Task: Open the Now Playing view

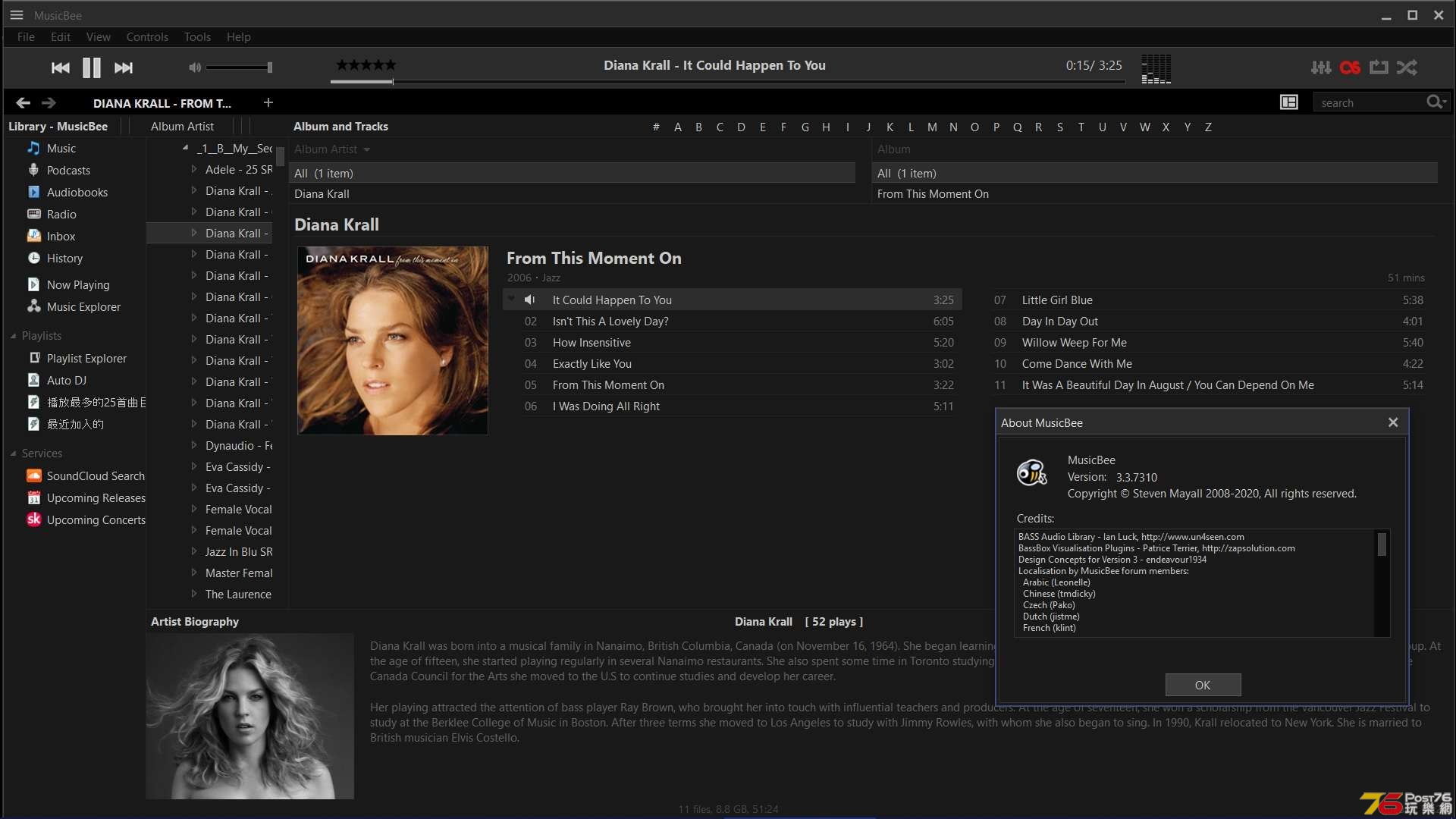Action: point(77,285)
